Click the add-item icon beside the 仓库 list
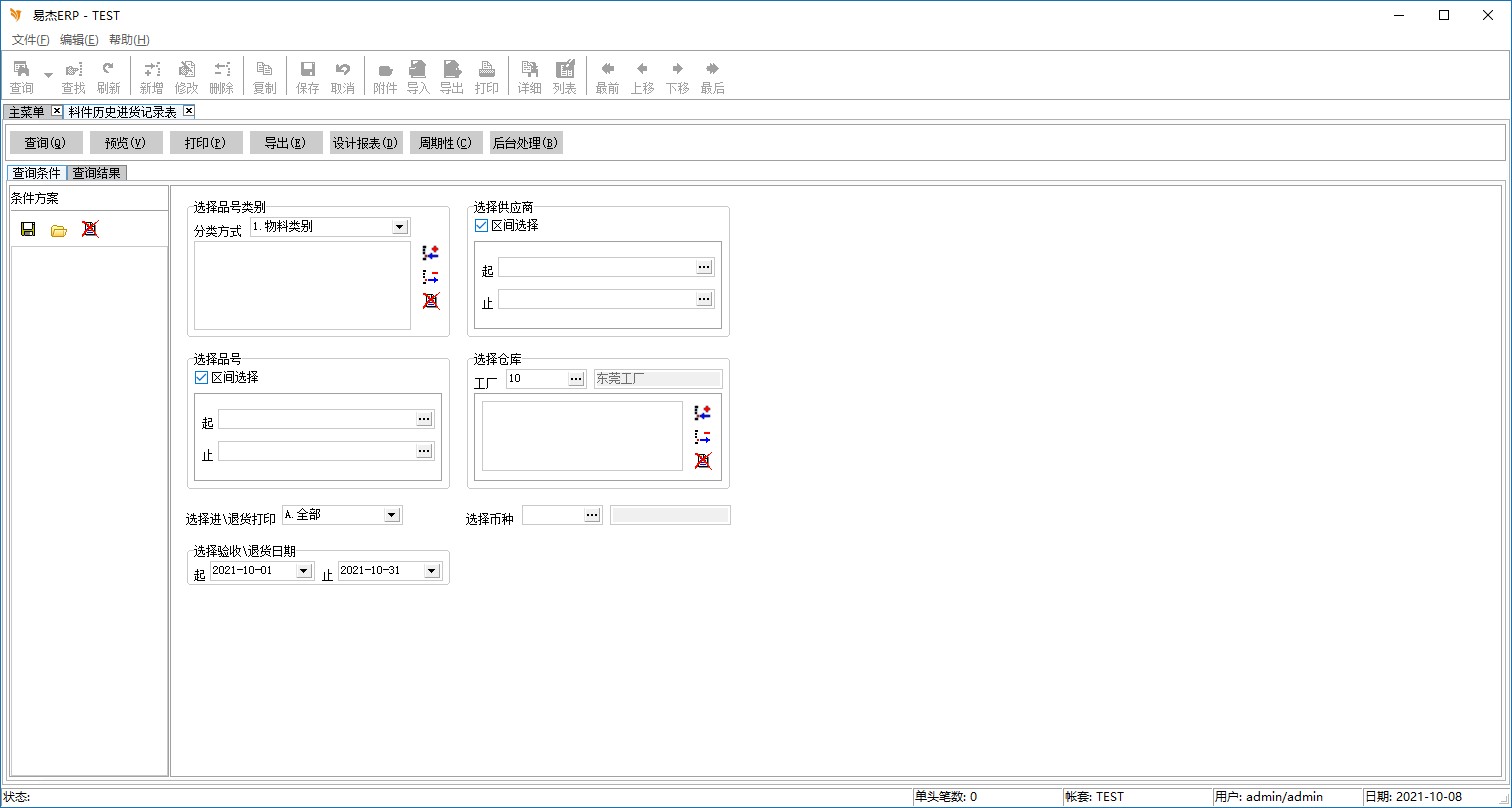1512x808 pixels. coord(703,413)
